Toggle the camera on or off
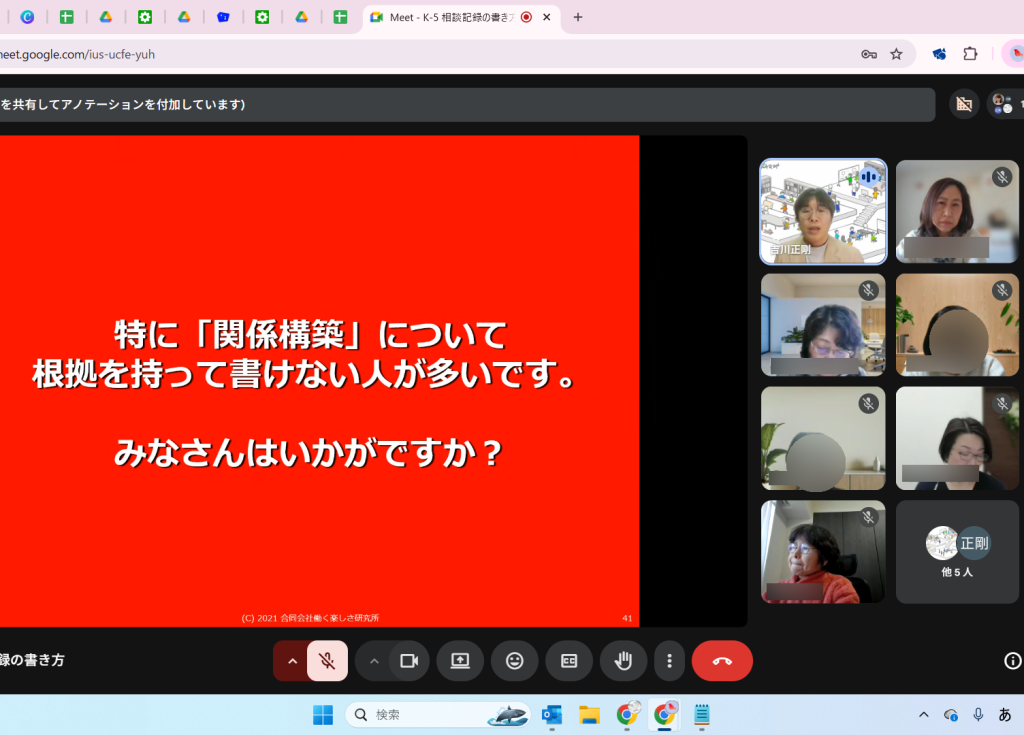 pos(408,661)
